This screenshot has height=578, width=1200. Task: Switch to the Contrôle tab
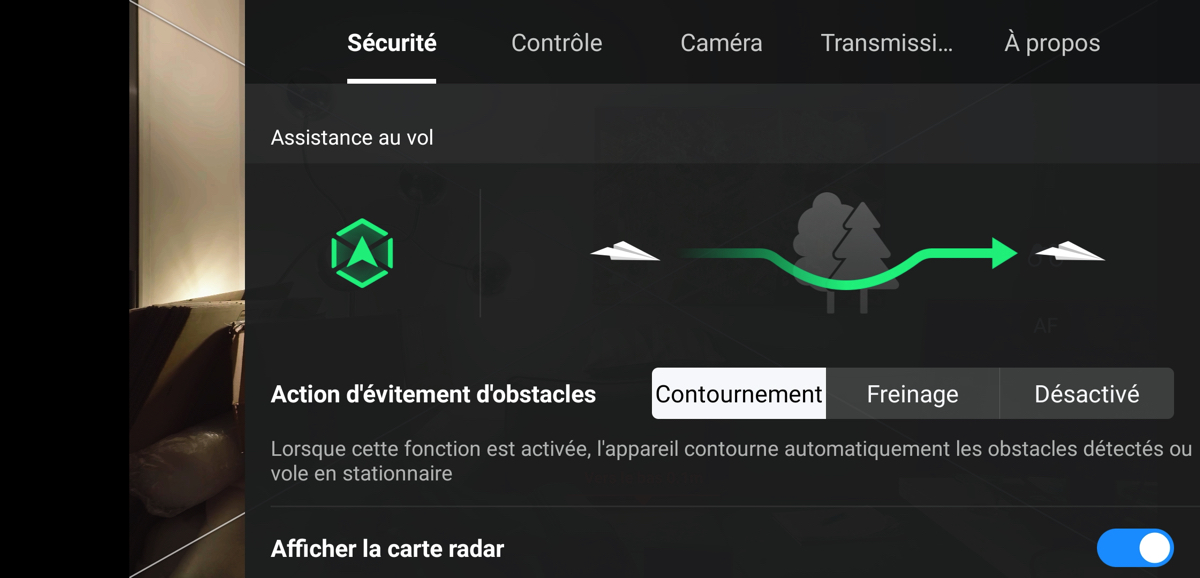tap(557, 43)
